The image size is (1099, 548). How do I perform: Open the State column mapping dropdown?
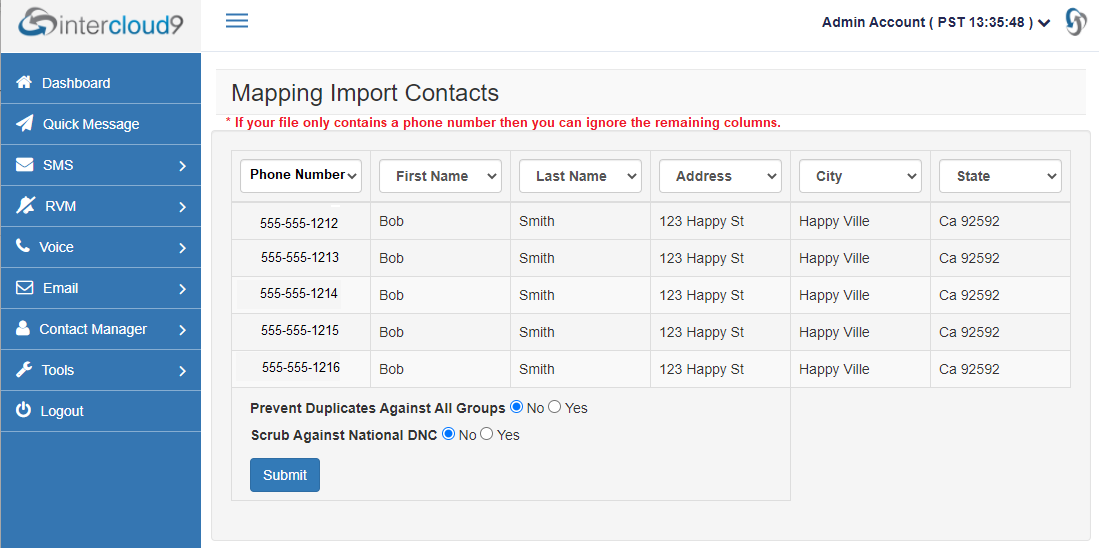tap(1000, 176)
